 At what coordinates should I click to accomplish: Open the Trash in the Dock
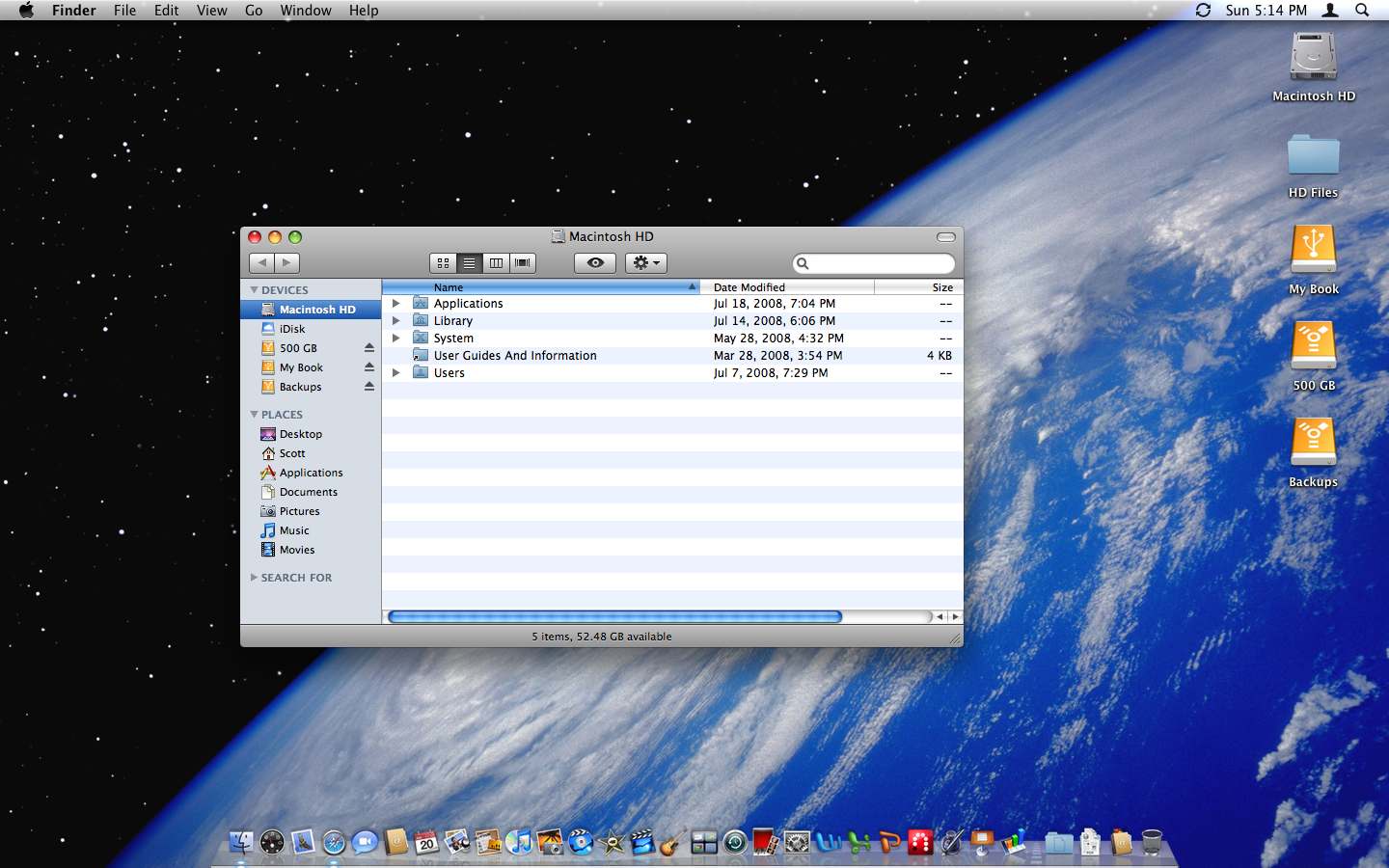(x=1152, y=843)
